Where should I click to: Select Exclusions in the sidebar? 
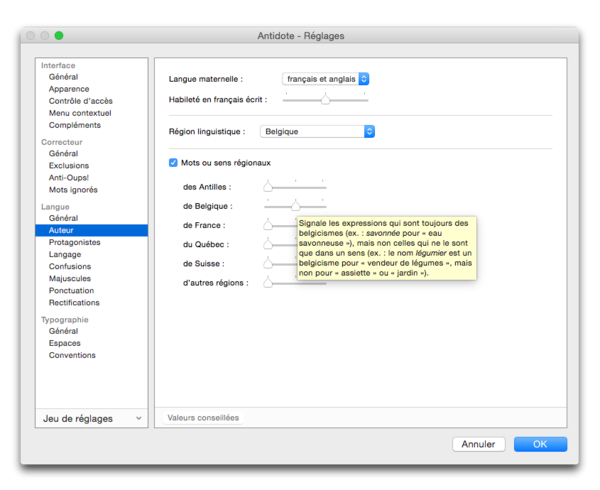69,166
